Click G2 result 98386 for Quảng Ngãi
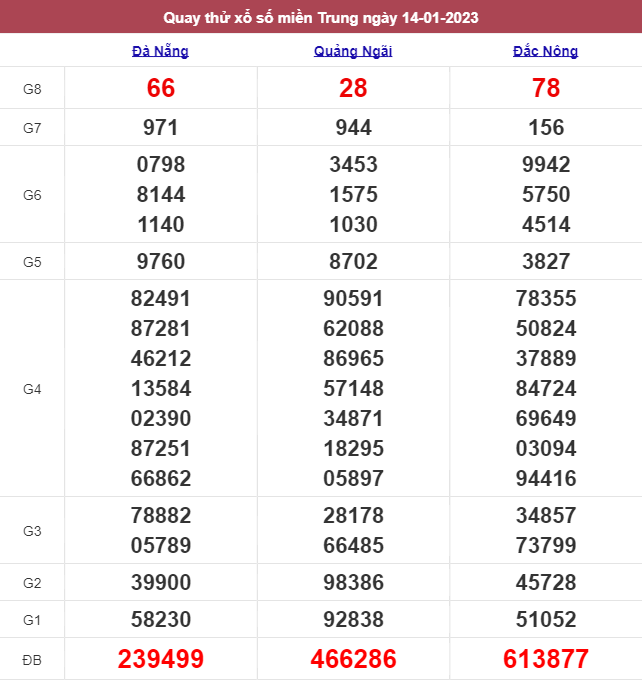 [x=353, y=583]
